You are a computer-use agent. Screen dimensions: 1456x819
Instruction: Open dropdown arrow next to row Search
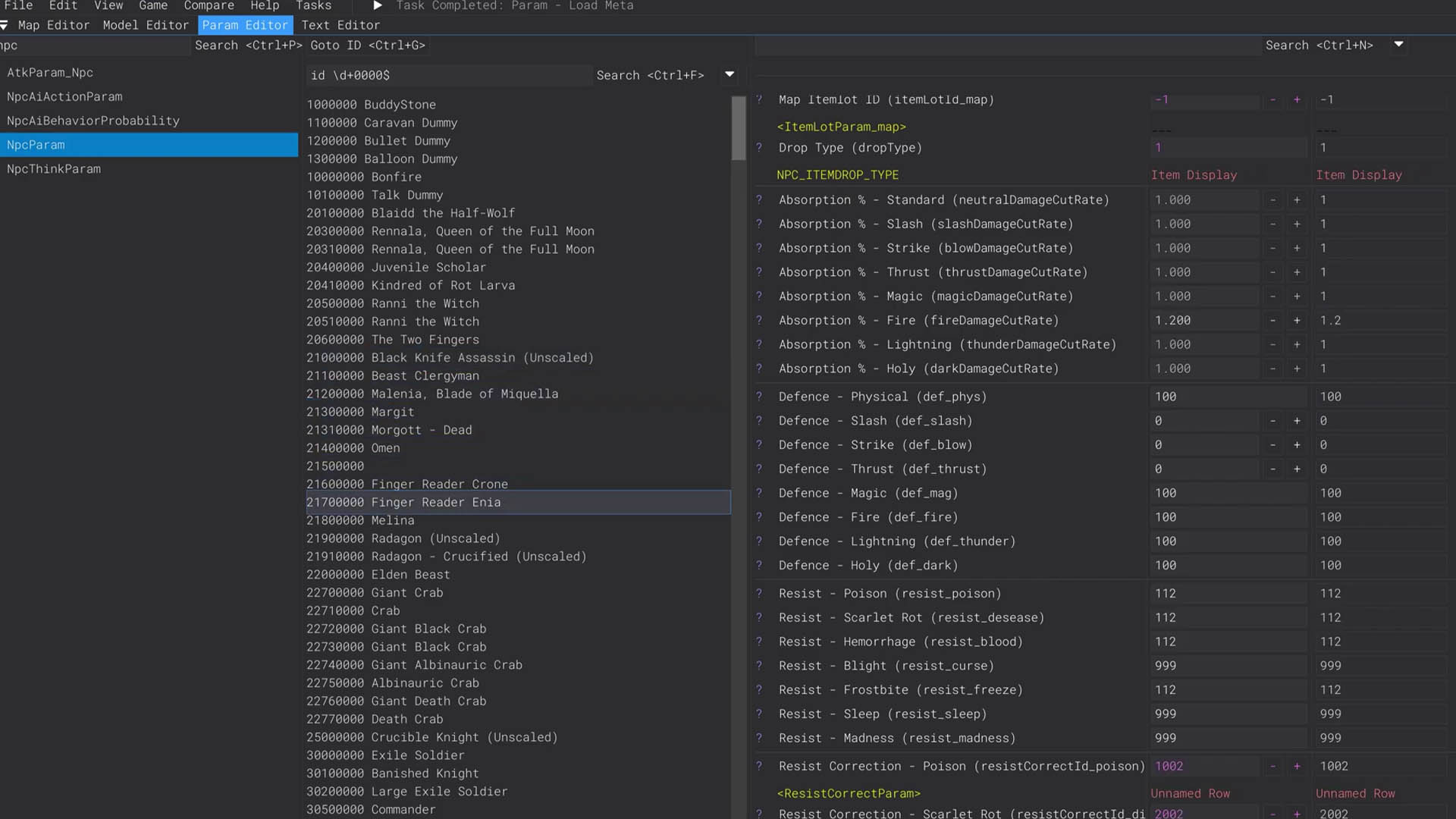pyautogui.click(x=730, y=74)
